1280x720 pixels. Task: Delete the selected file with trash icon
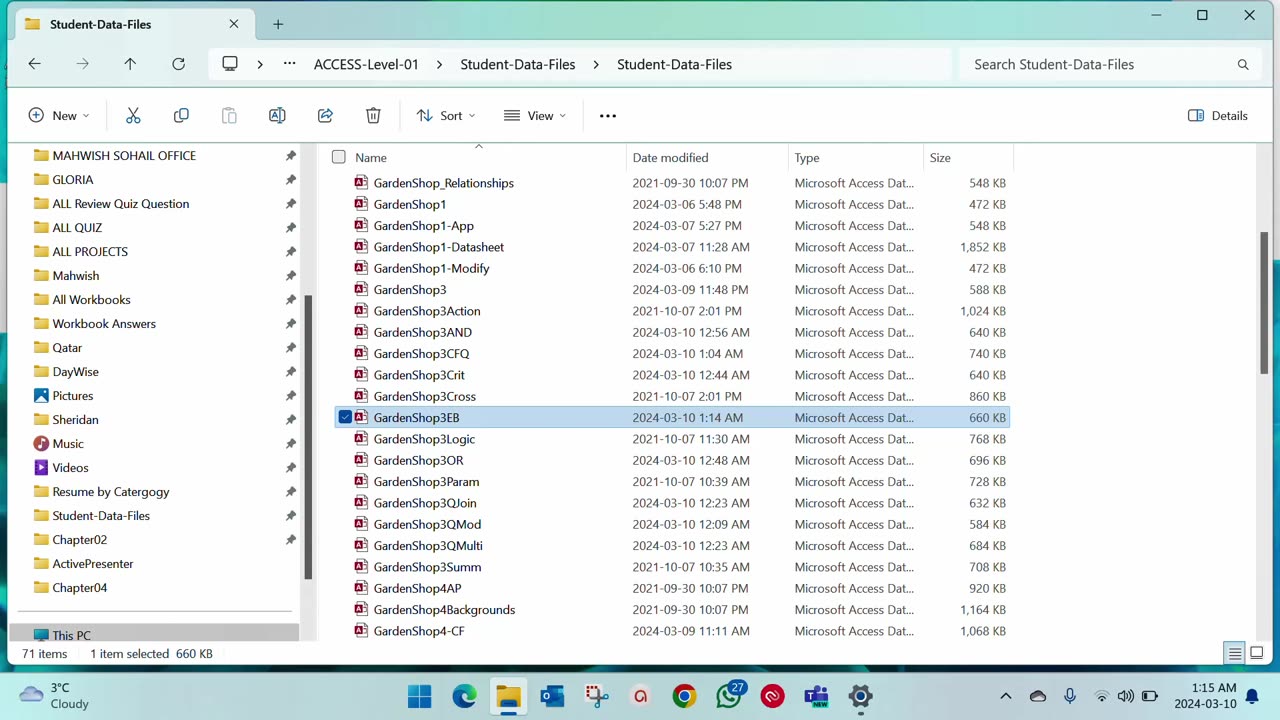point(373,116)
